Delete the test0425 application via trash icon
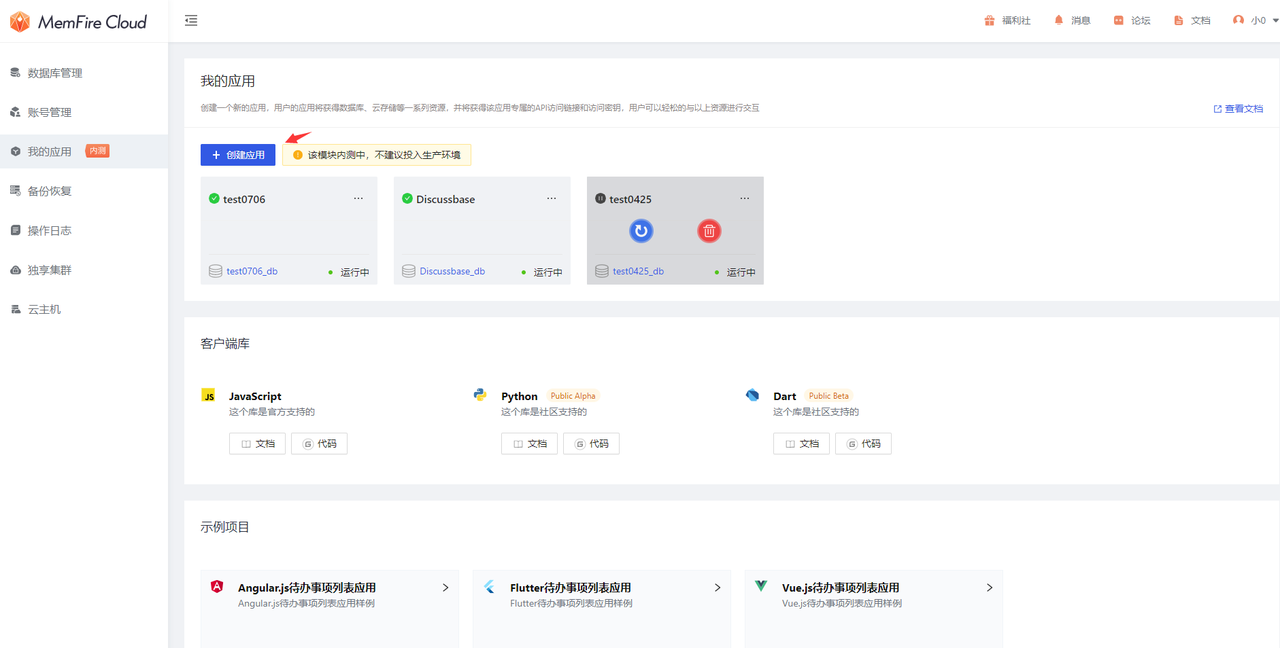Image resolution: width=1280 pixels, height=648 pixels. (x=709, y=231)
